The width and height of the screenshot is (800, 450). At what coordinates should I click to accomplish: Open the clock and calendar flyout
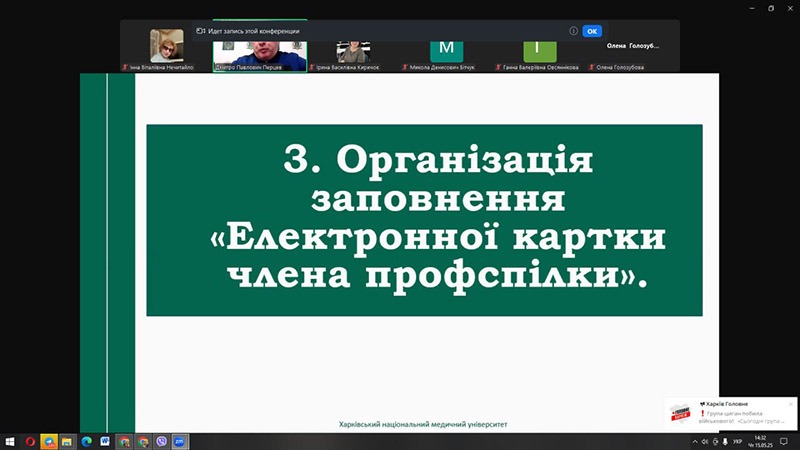click(x=762, y=441)
